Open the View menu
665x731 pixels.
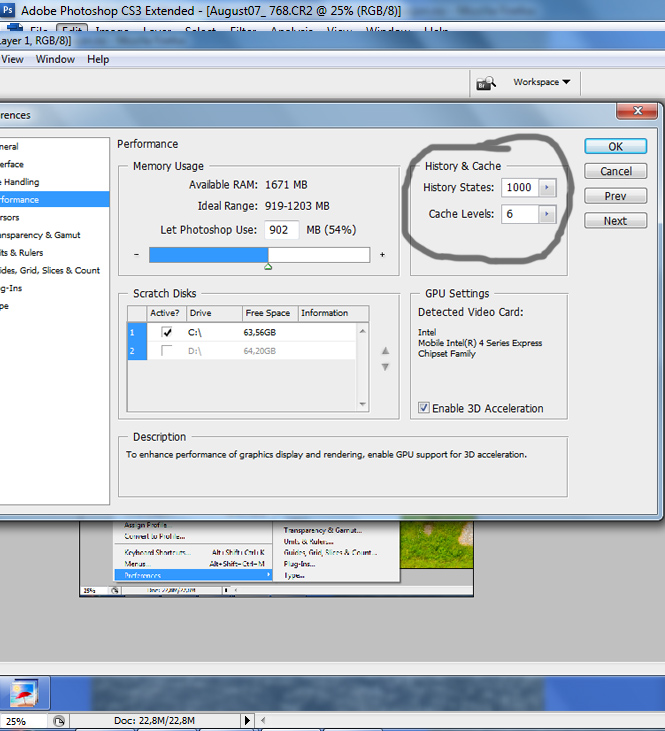[12, 59]
